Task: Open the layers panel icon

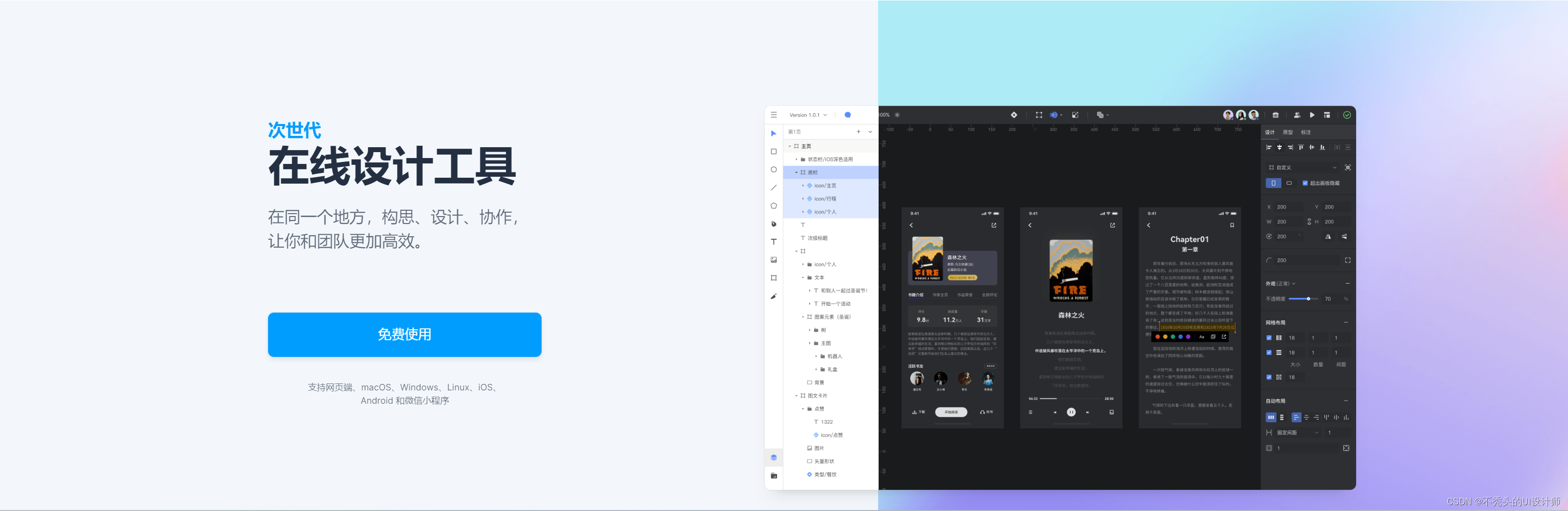Action: pyautogui.click(x=774, y=457)
